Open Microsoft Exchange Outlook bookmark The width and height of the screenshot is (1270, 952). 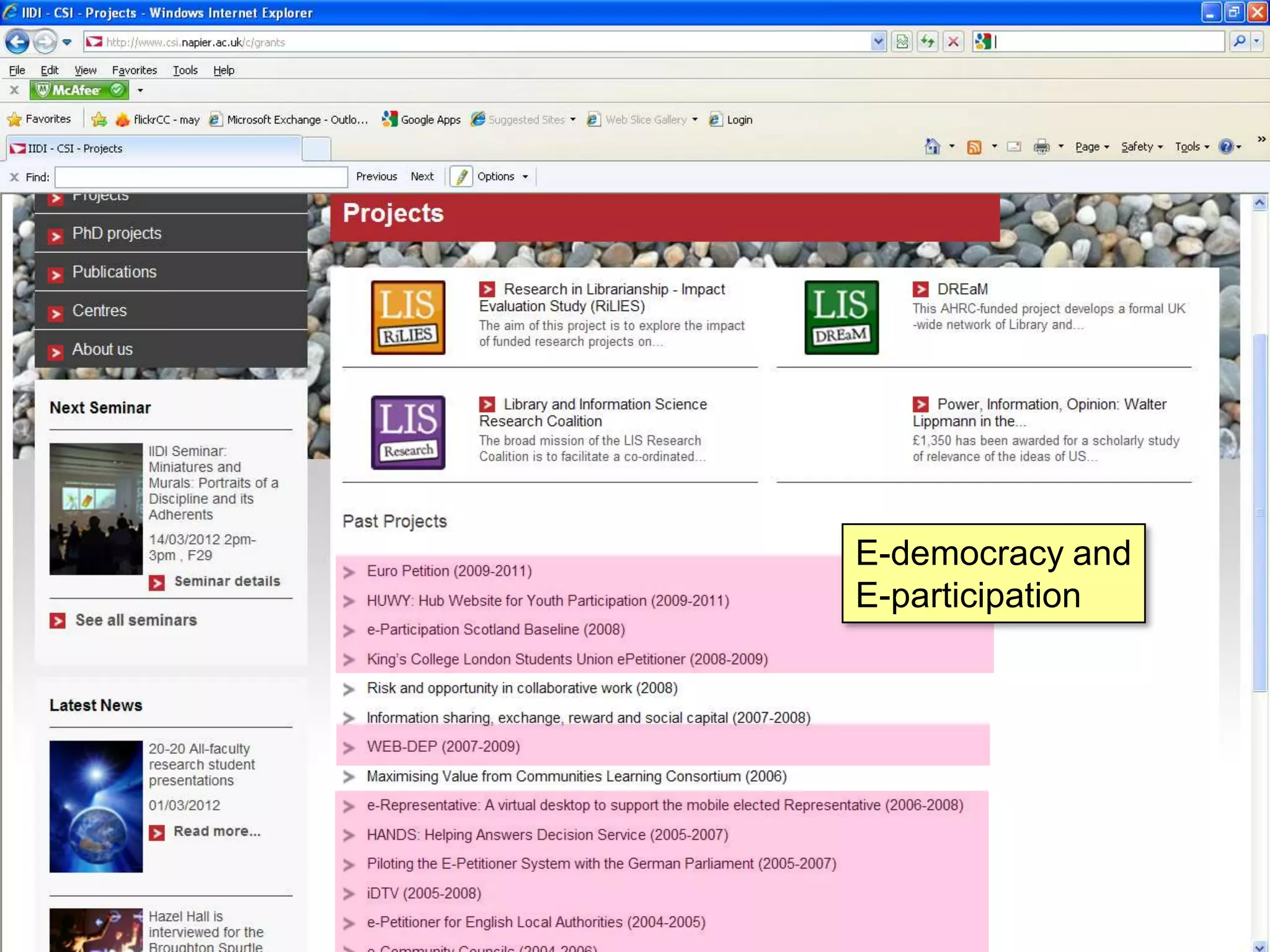click(288, 119)
